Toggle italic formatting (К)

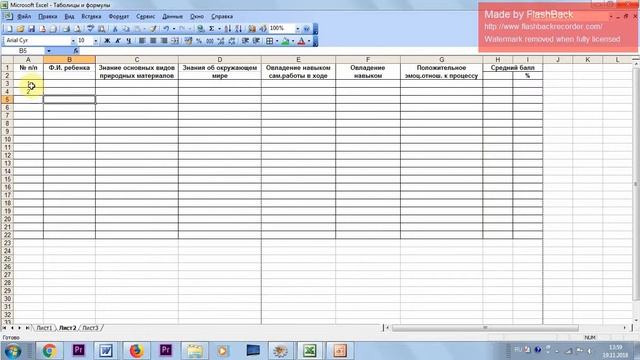point(118,41)
